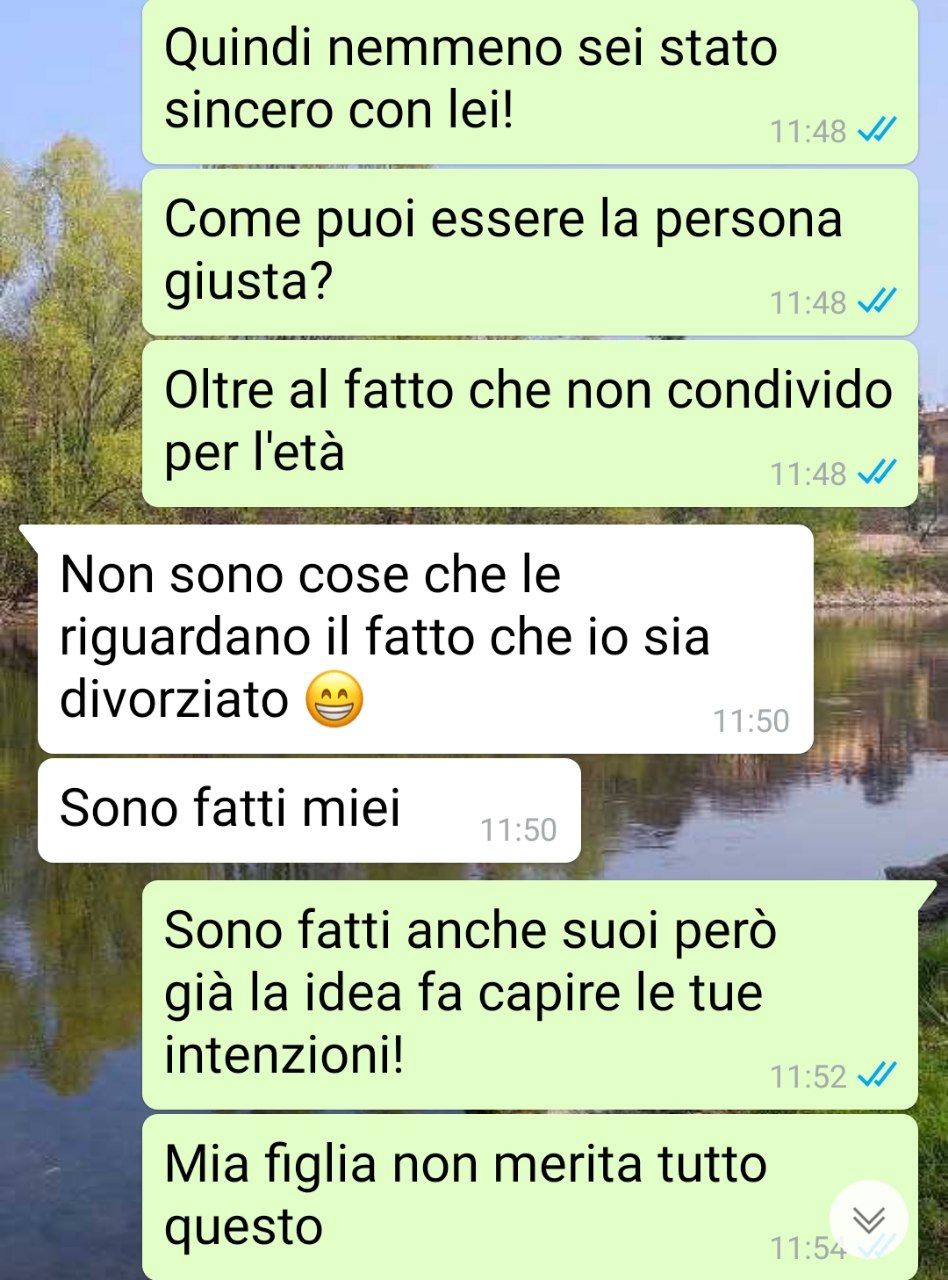Select 'Mia figlia non merita tutto questo' message
Image resolution: width=948 pixels, height=1280 pixels.
coord(530,1197)
